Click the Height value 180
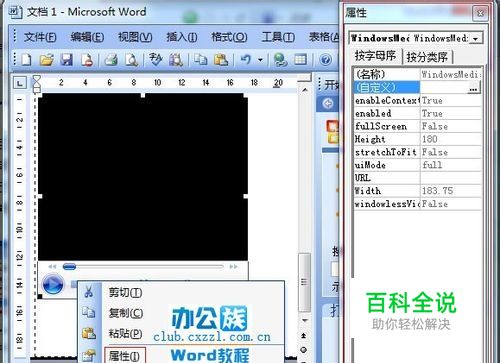 coord(451,139)
